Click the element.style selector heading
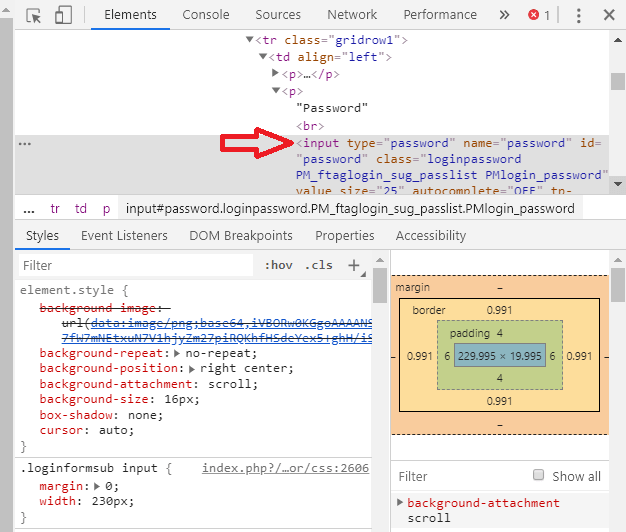Screen dimensions: 626x532 coord(67,290)
